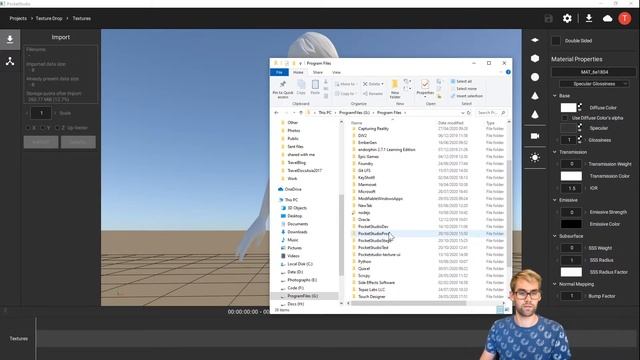Click the Explorer back arrow

tap(276, 113)
